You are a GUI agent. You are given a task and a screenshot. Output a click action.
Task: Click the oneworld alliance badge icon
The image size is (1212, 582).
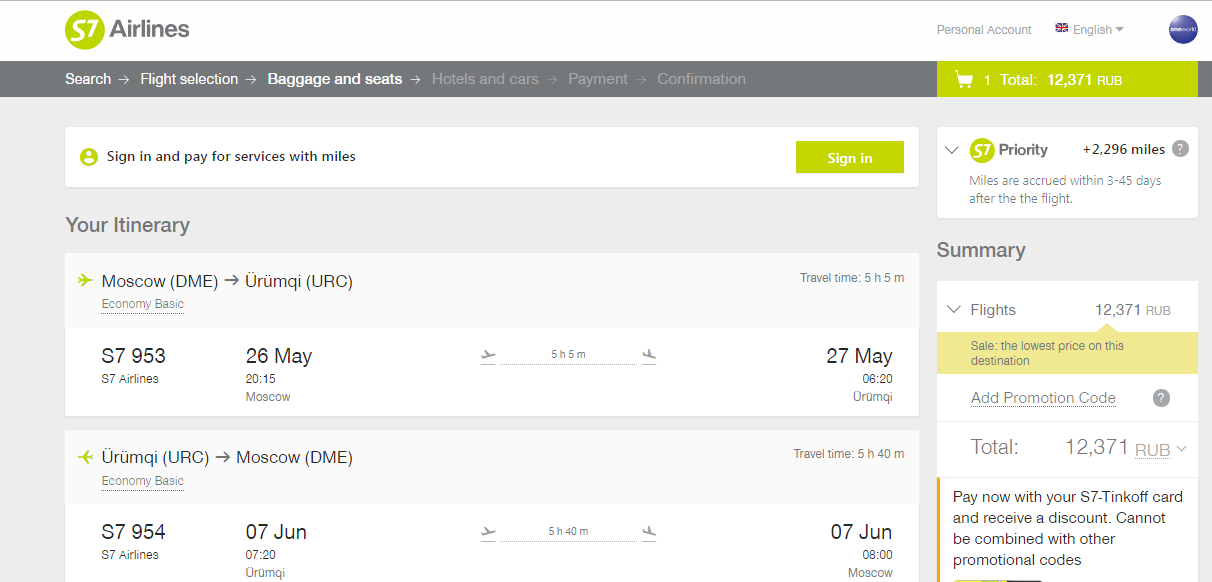click(1183, 30)
